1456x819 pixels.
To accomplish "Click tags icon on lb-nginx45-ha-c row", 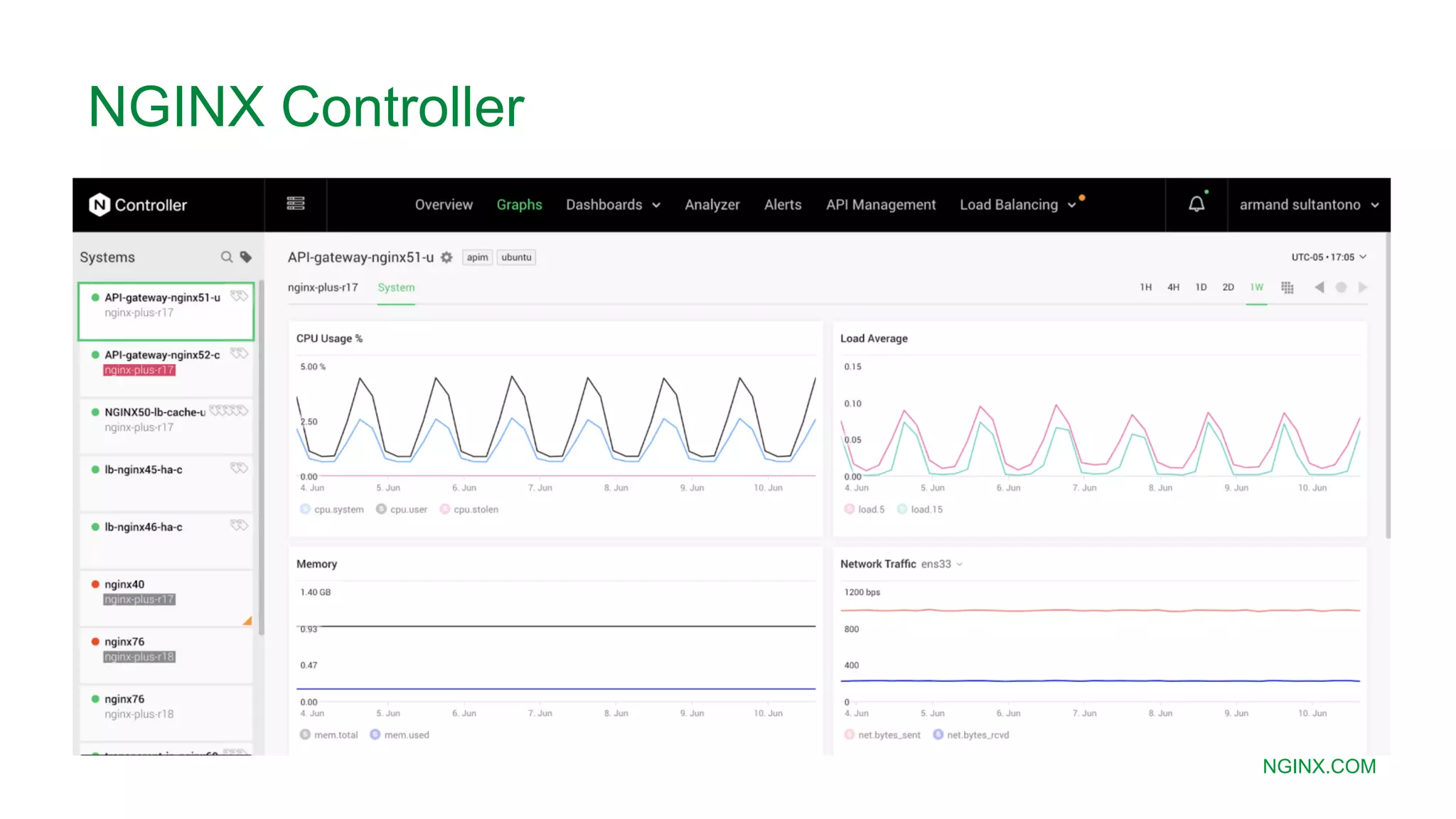I will [239, 468].
